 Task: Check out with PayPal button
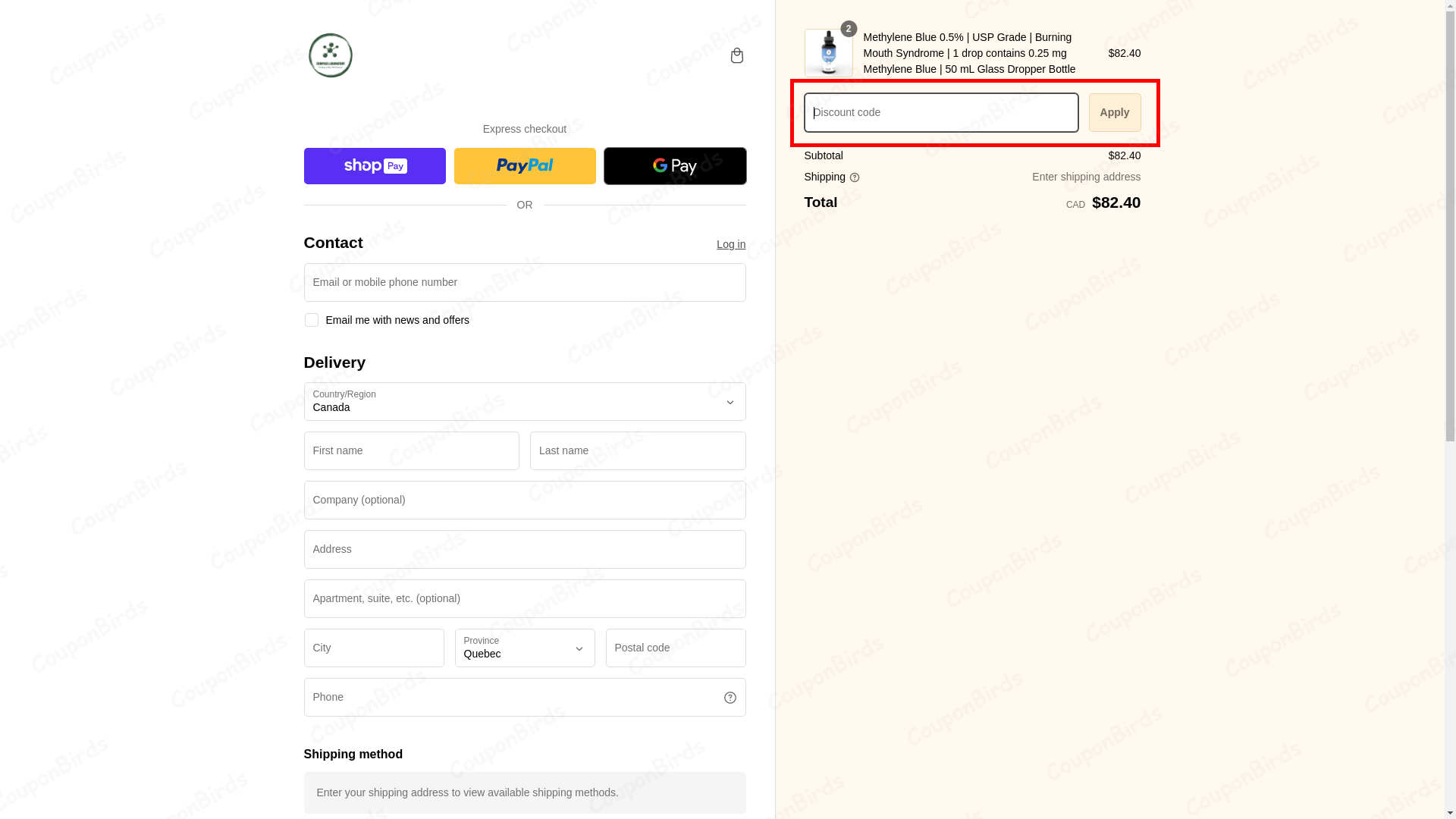point(525,166)
